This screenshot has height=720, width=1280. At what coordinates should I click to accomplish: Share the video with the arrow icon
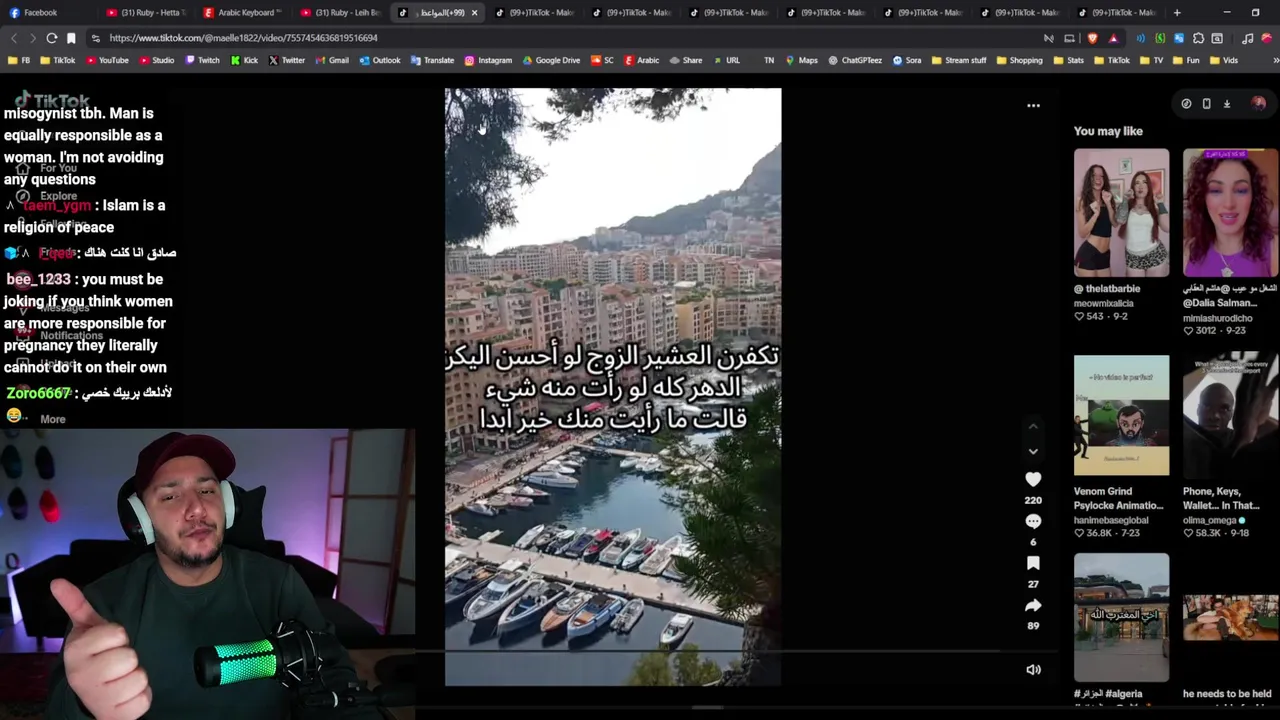[x=1033, y=605]
